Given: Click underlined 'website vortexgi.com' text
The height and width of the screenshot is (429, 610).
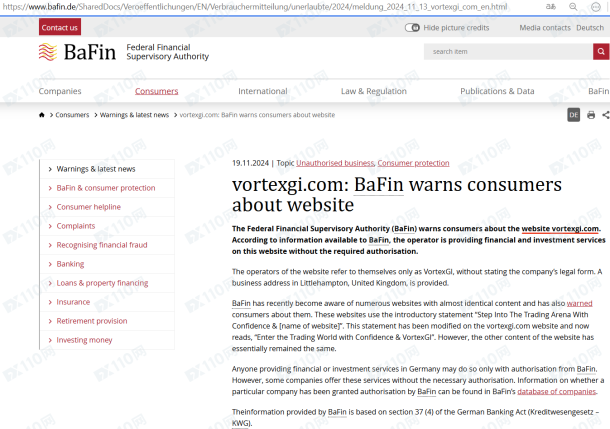Looking at the screenshot, I should pyautogui.click(x=560, y=229).
